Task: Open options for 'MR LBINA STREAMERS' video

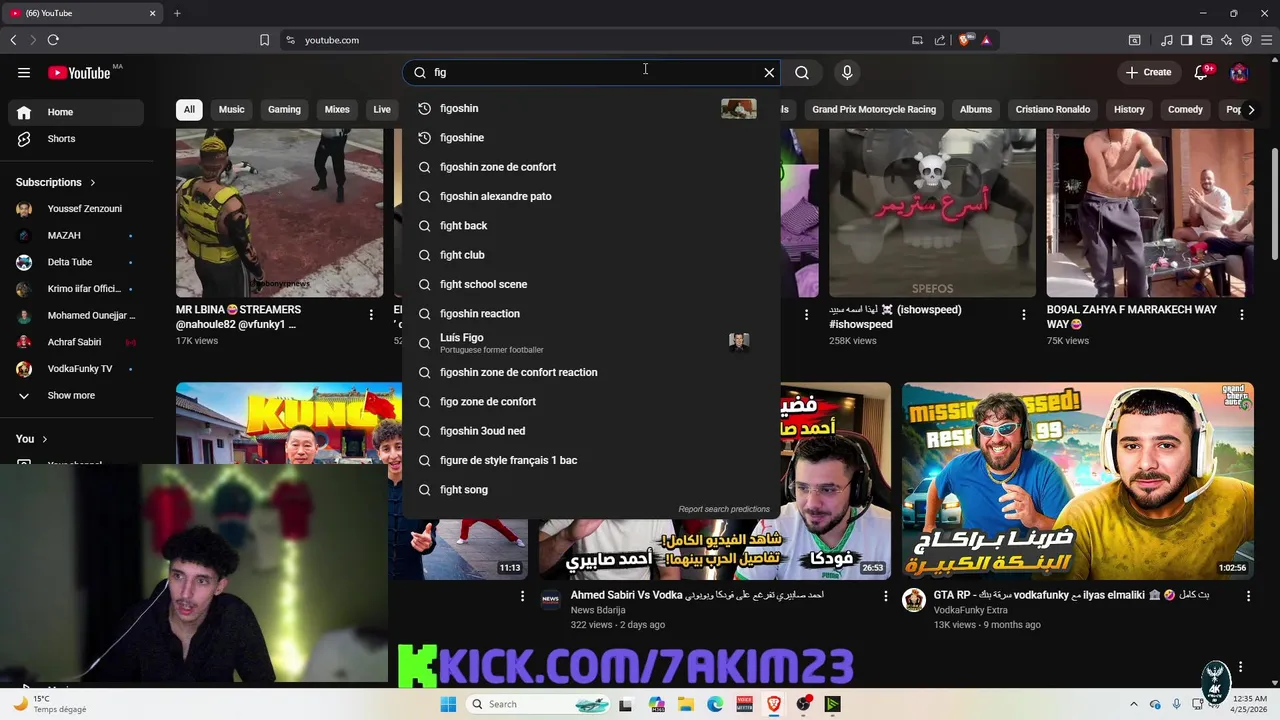Action: [371, 315]
